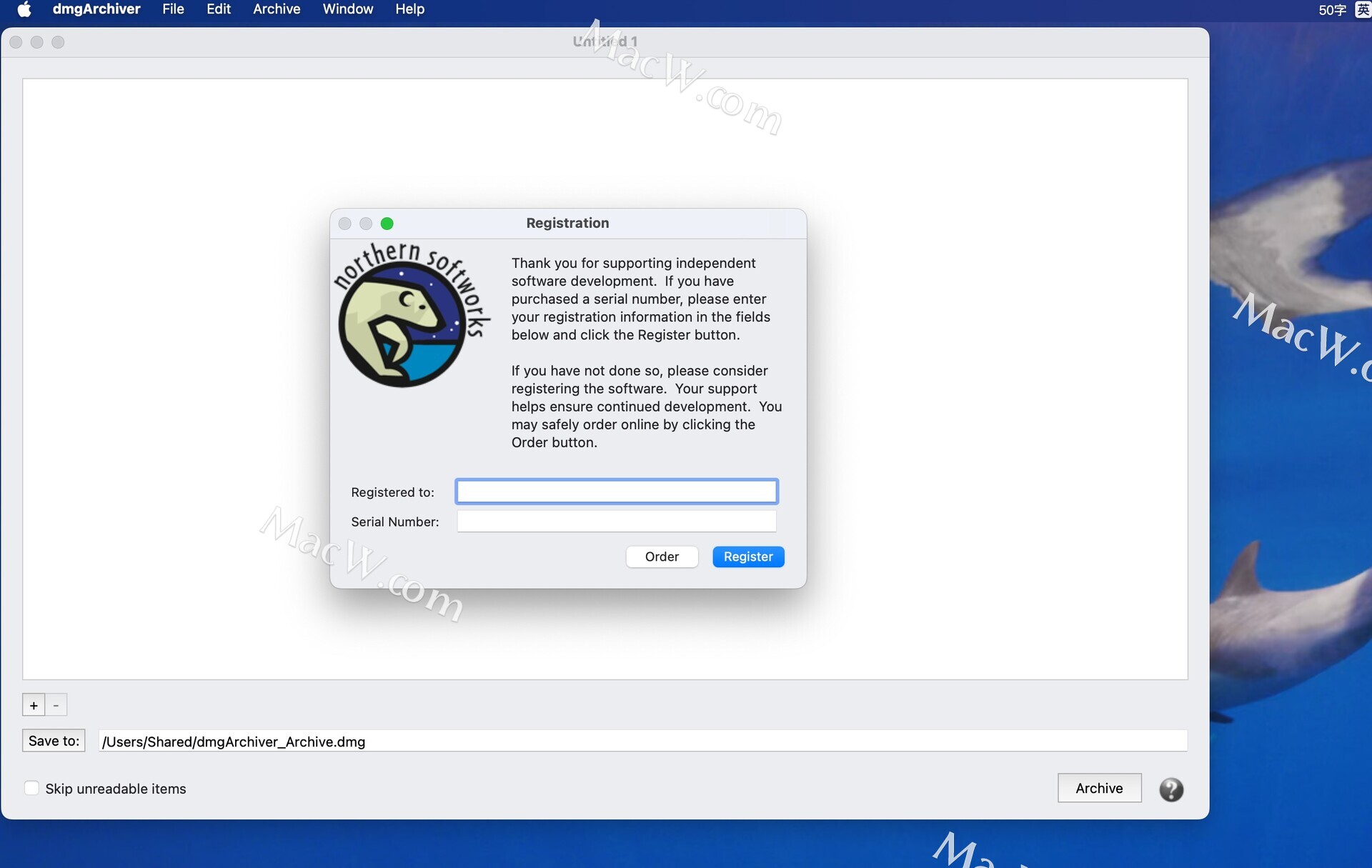
Task: Click the Registration dialog title
Action: [x=567, y=223]
